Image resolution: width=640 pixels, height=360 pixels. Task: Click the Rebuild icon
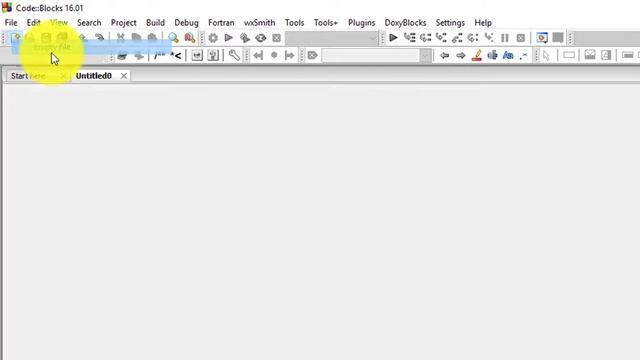[260, 38]
